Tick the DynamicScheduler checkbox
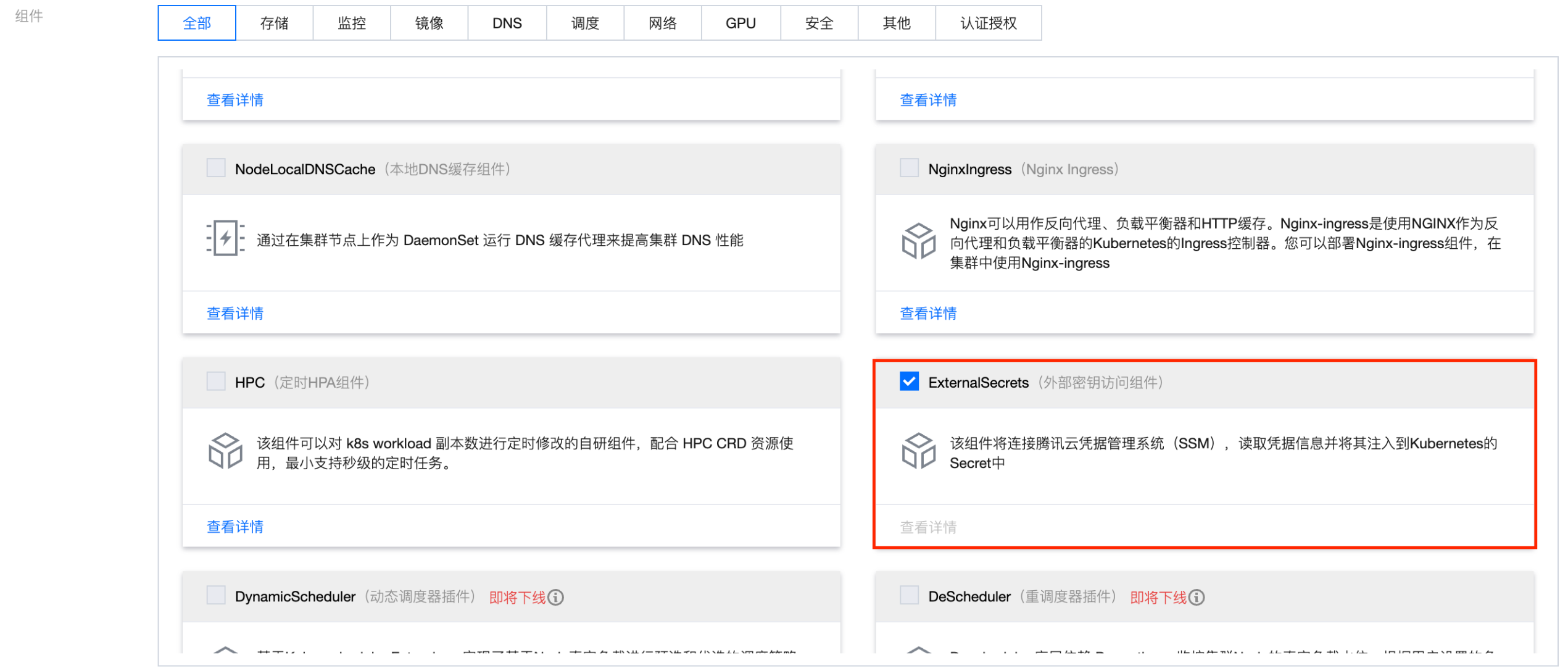 tap(216, 596)
